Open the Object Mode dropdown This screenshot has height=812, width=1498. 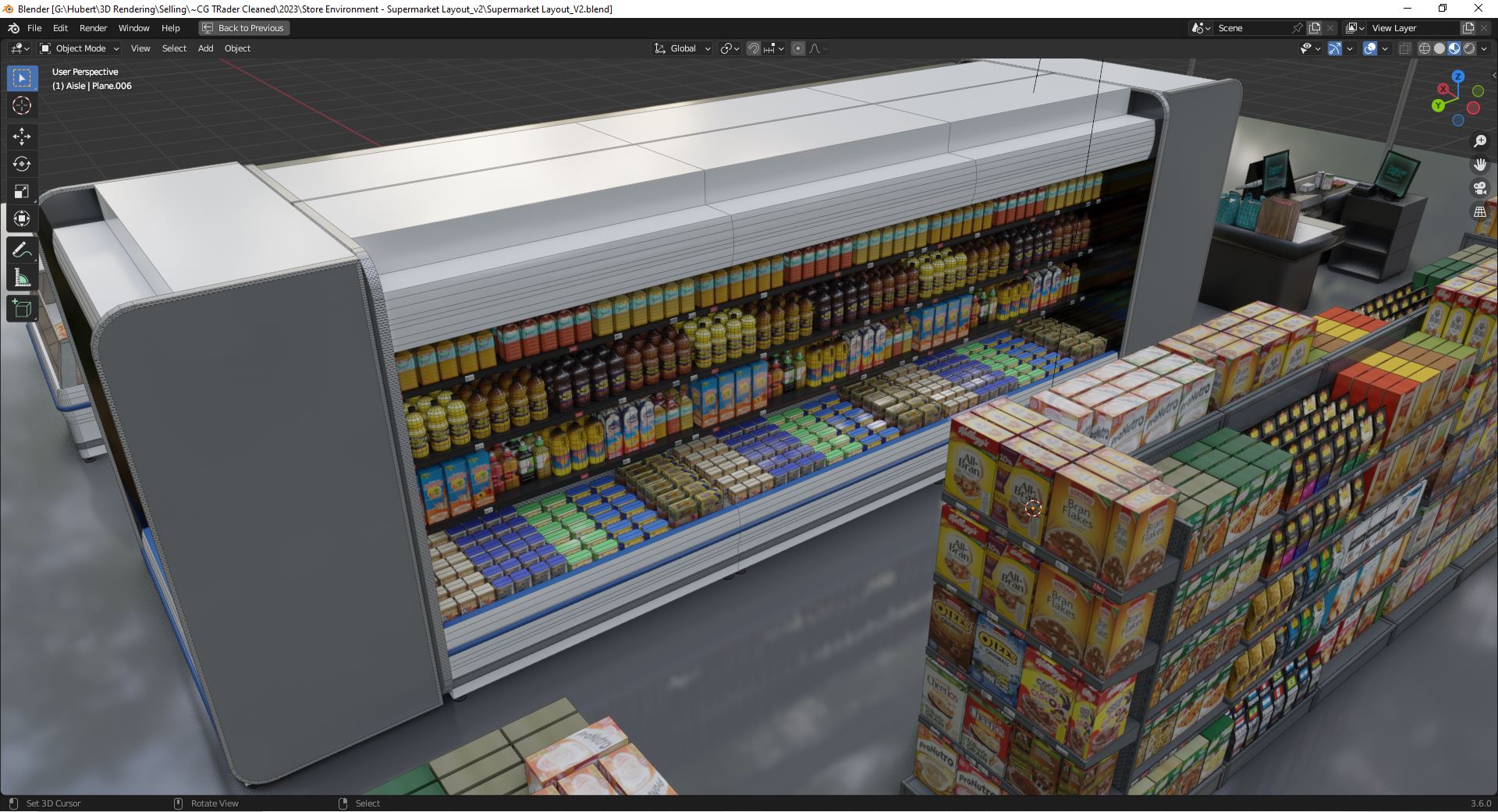point(79,48)
